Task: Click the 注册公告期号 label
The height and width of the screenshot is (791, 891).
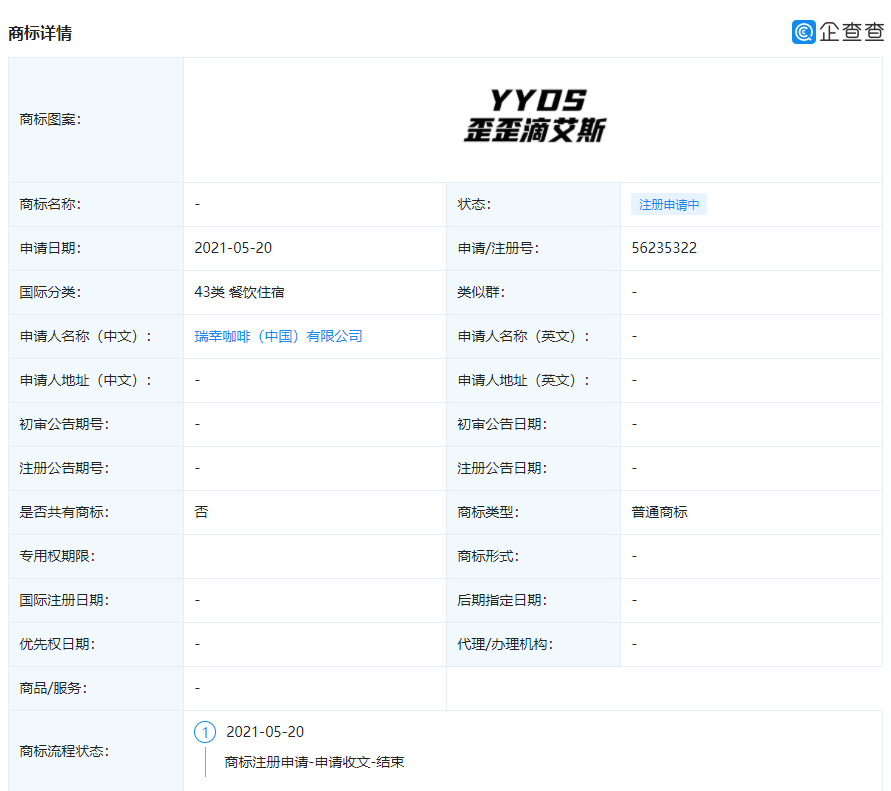Action: pos(64,468)
